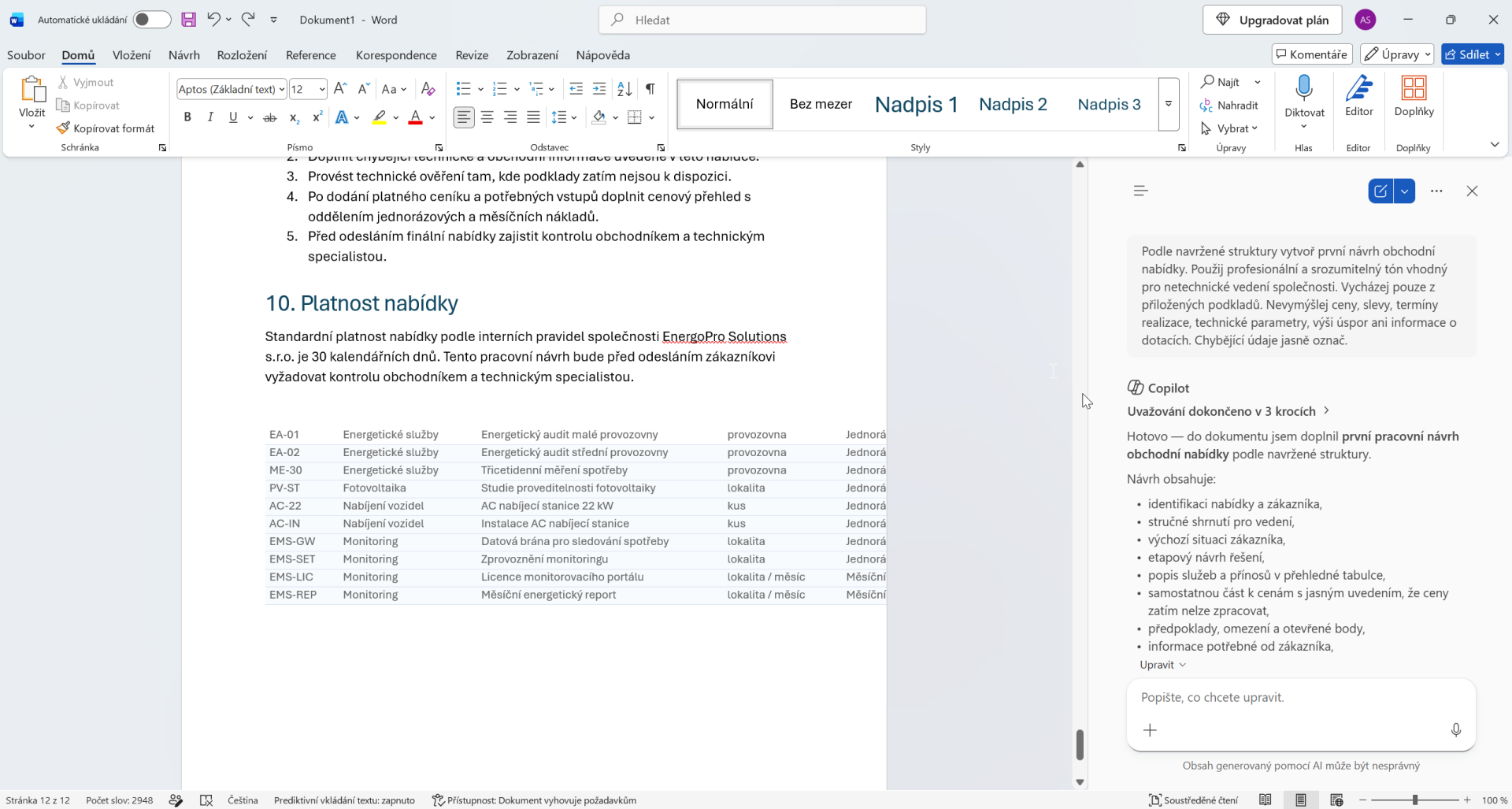Click Nahradit replace button
1512x809 pixels.
point(1229,105)
